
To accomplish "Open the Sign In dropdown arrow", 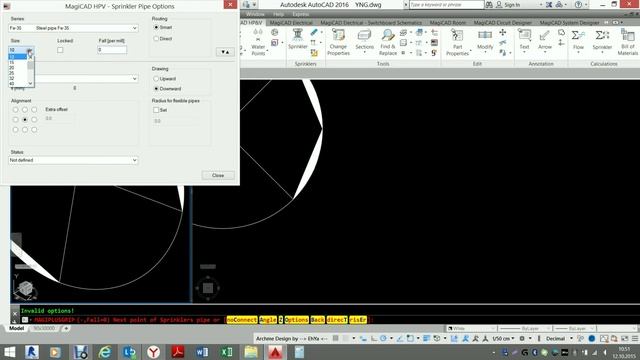I will (x=541, y=5).
